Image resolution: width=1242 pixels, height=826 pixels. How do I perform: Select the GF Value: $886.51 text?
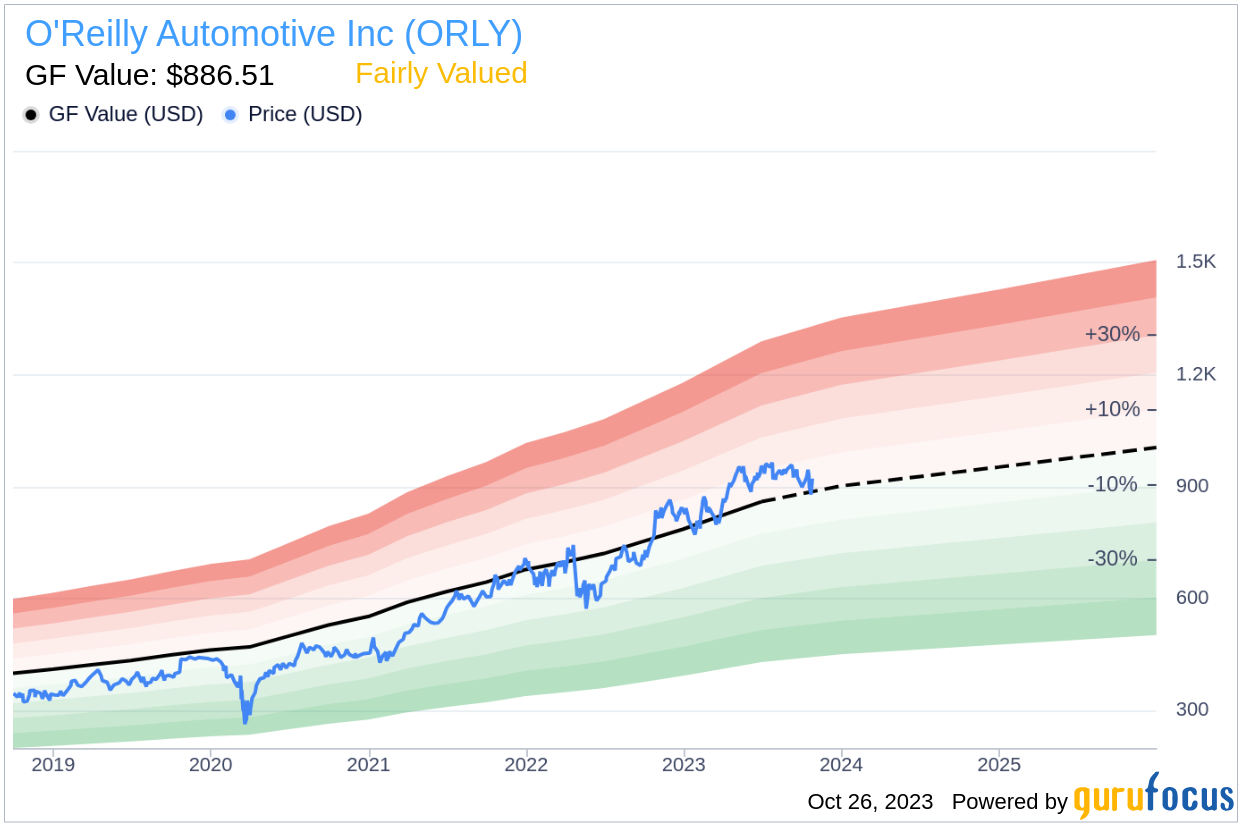point(149,76)
